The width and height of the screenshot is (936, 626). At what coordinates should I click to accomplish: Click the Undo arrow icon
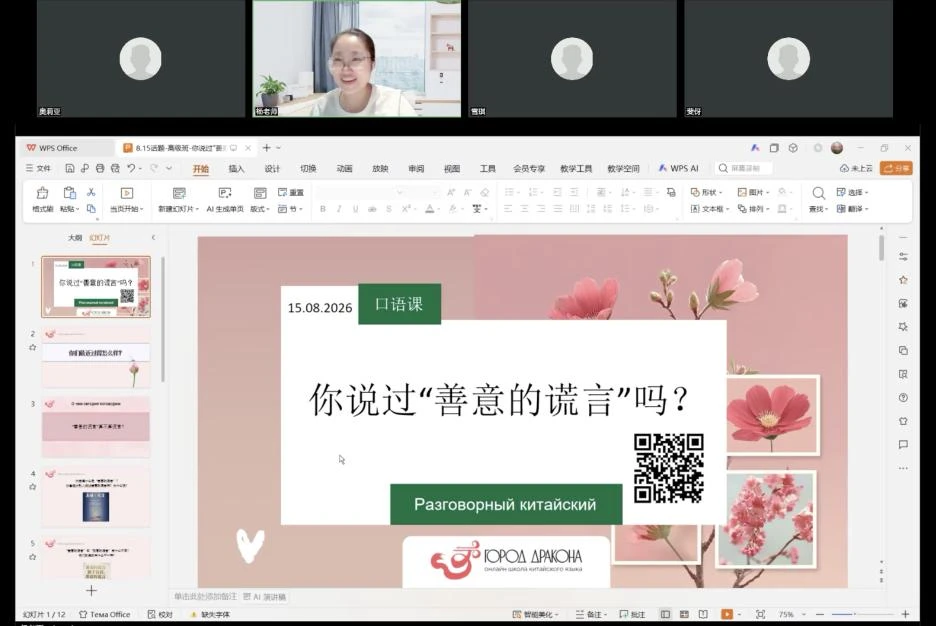131,168
